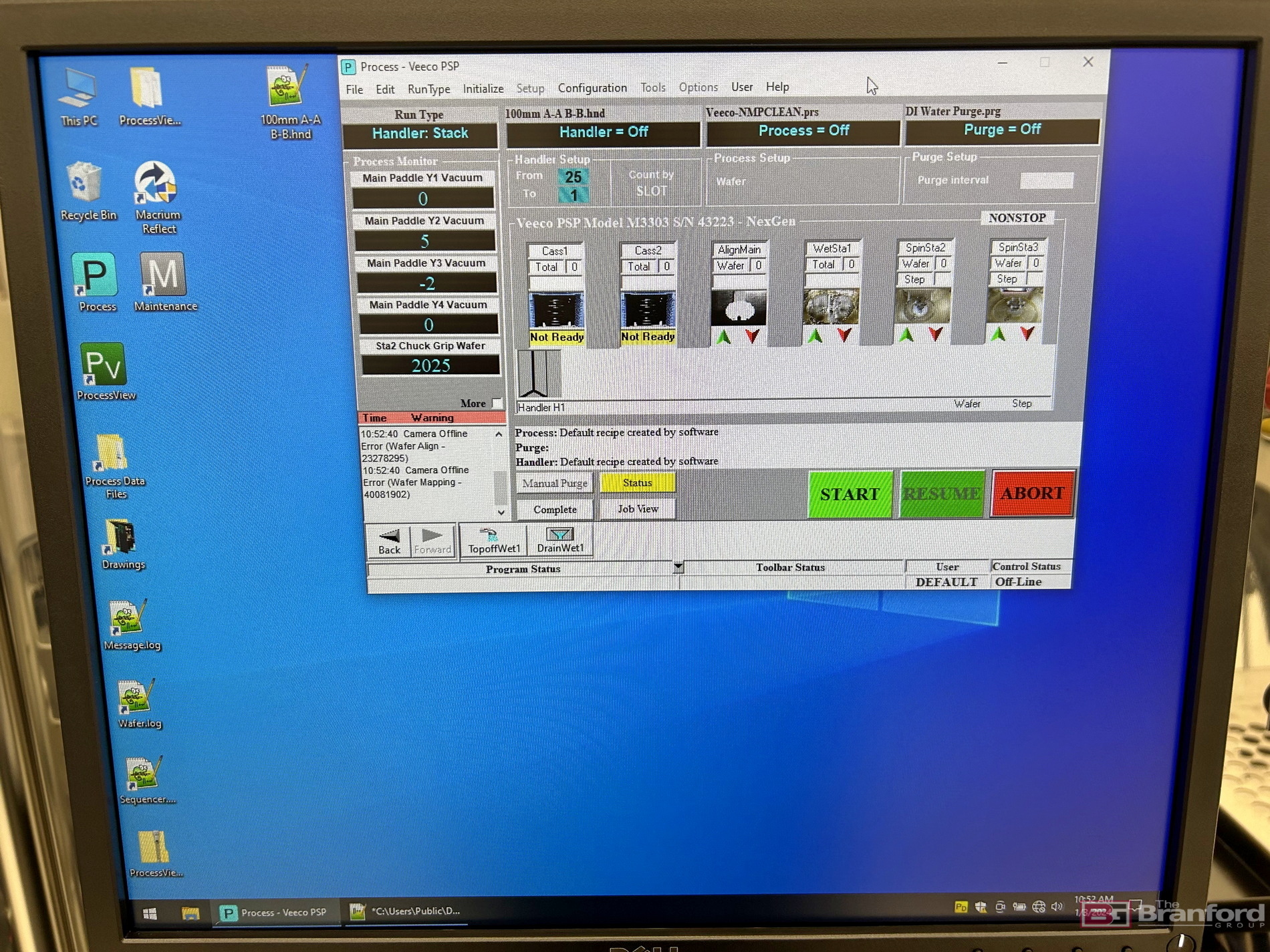Image resolution: width=1270 pixels, height=952 pixels.
Task: Open the Sequencer log file icon
Action: tap(146, 780)
